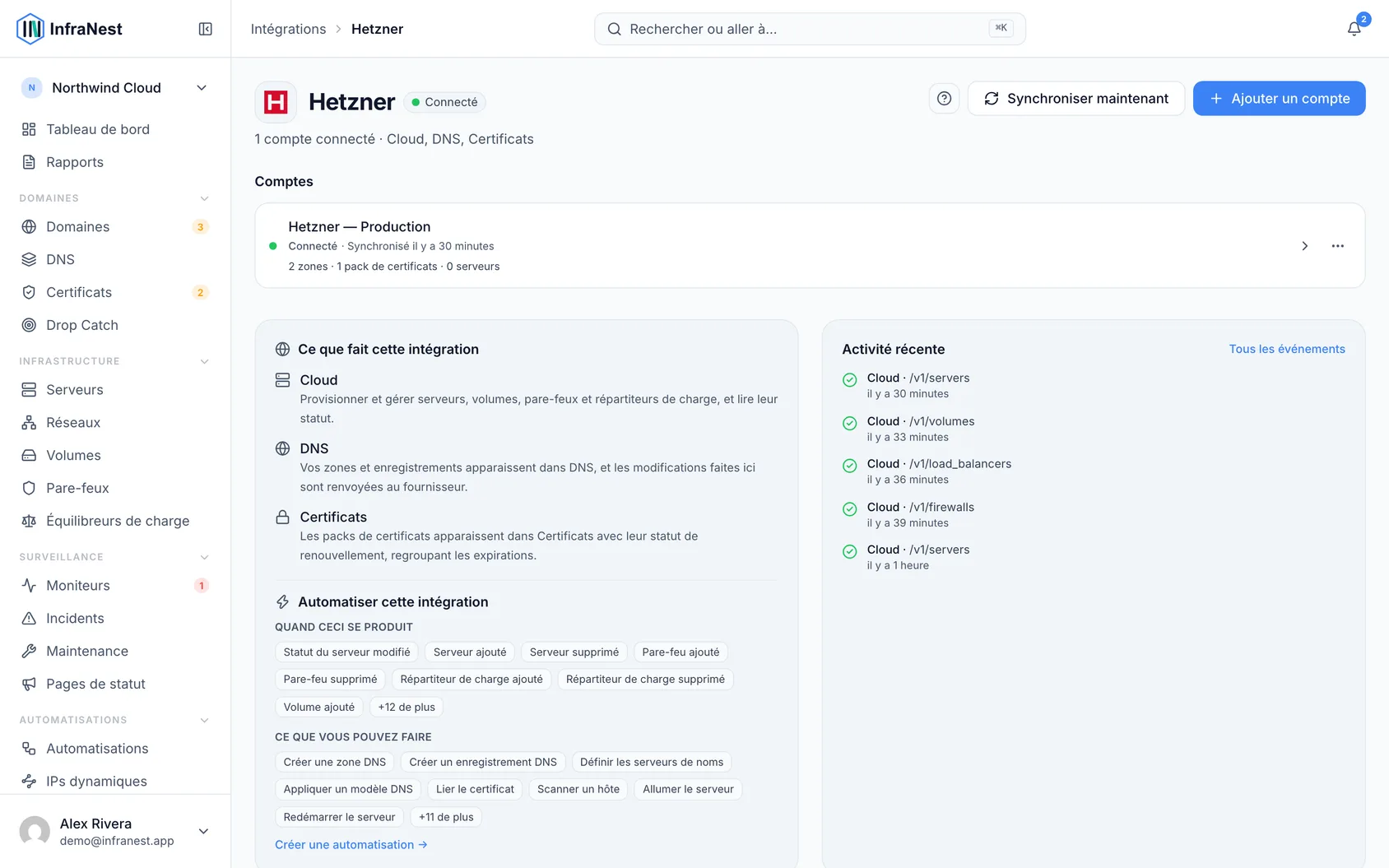Collapse the SURVEILLANCE section
The image size is (1389, 868).
pos(205,557)
